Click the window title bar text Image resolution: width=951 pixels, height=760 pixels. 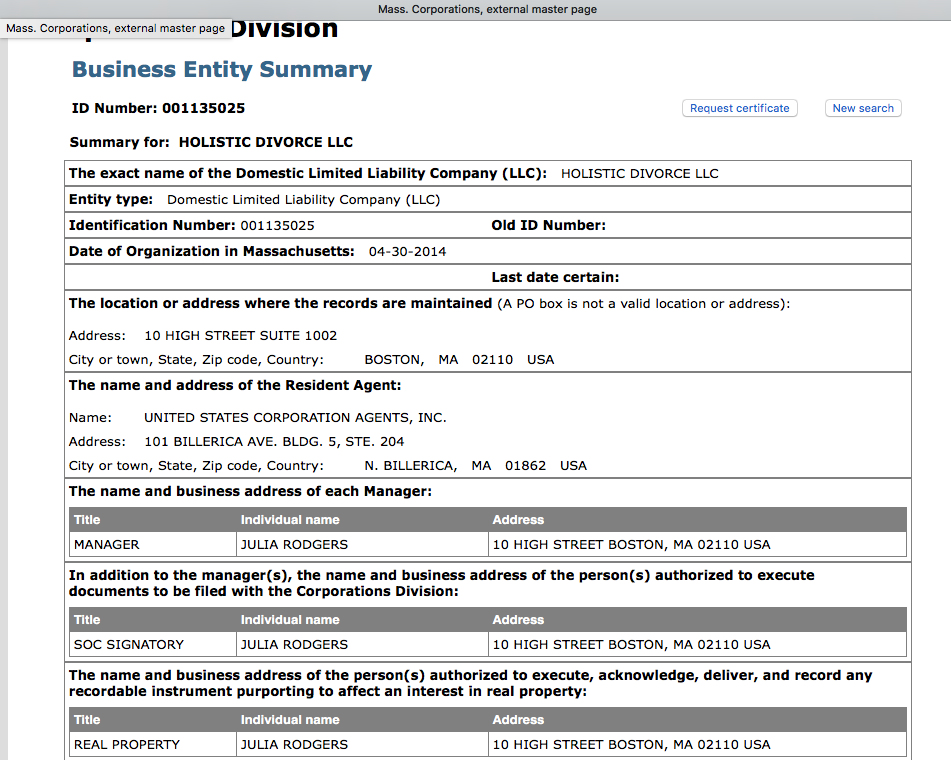[x=487, y=9]
